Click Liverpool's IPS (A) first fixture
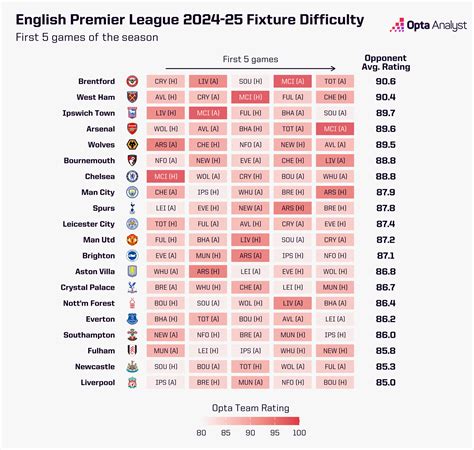 (166, 382)
